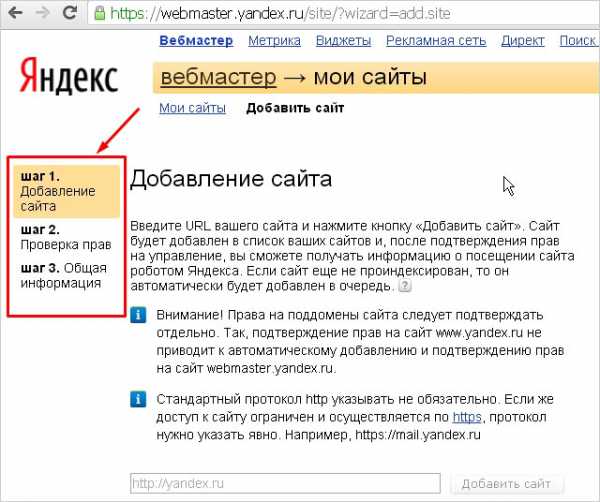Click the info icon beside Стандартный протокол note

pos(139,399)
